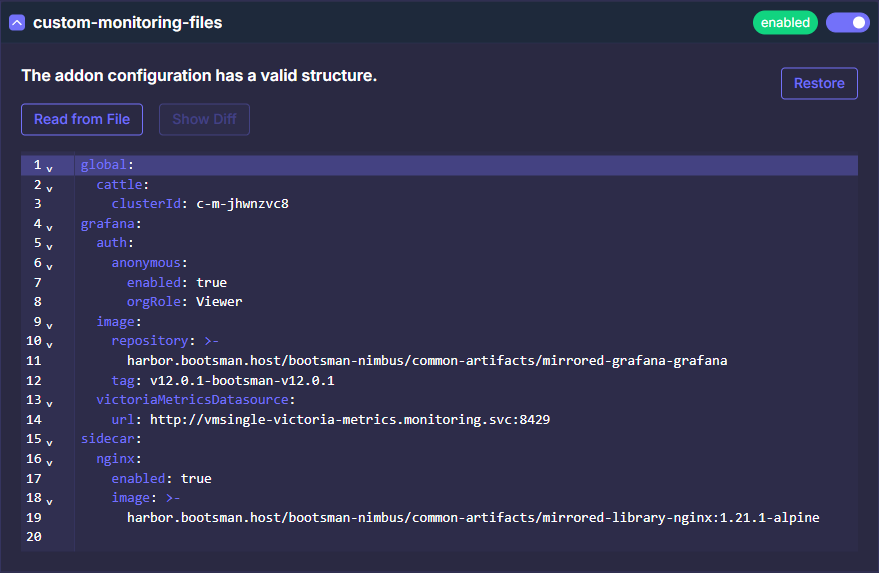879x573 pixels.
Task: Place cursor on the clusterId value line
Action: click(x=242, y=204)
